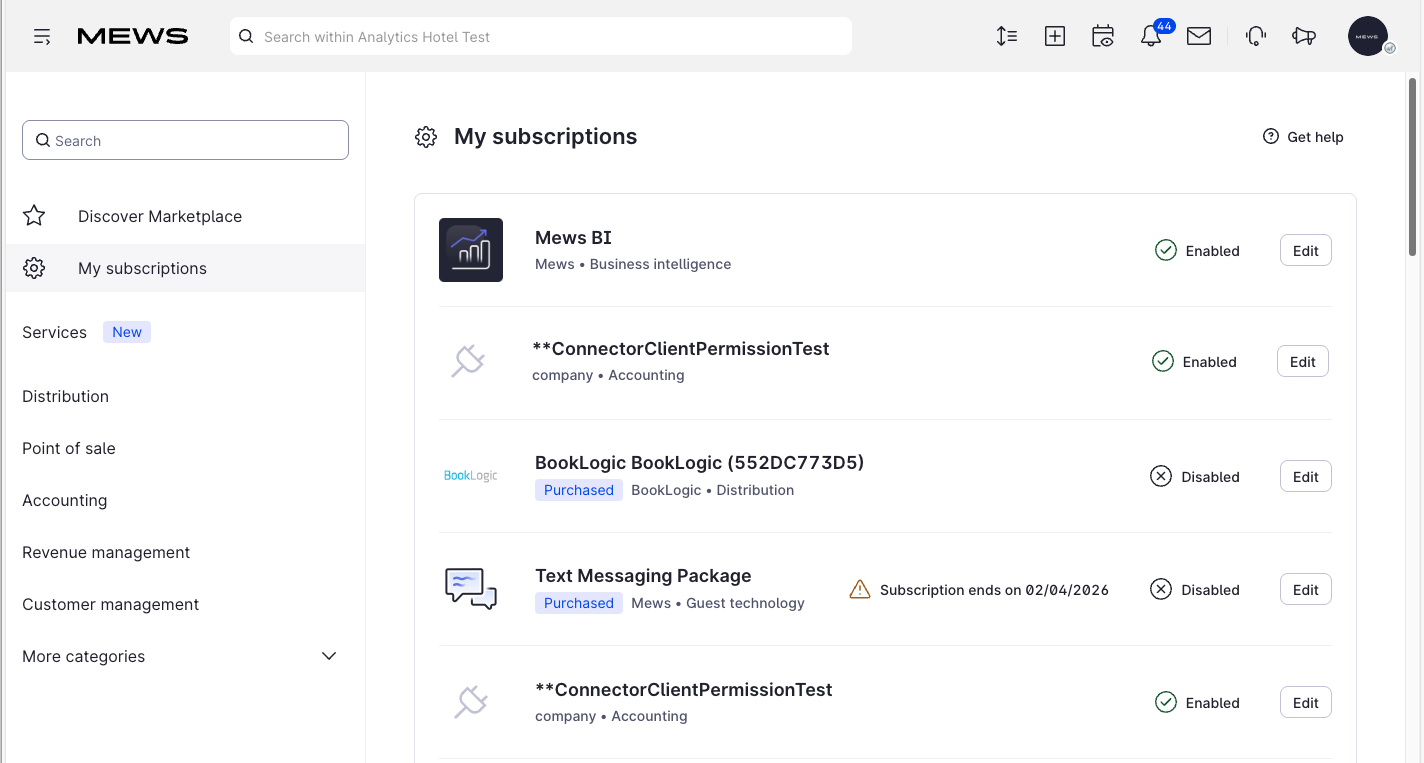The width and height of the screenshot is (1424, 763).
Task: Edit the BookLogic subscription
Action: pos(1306,476)
